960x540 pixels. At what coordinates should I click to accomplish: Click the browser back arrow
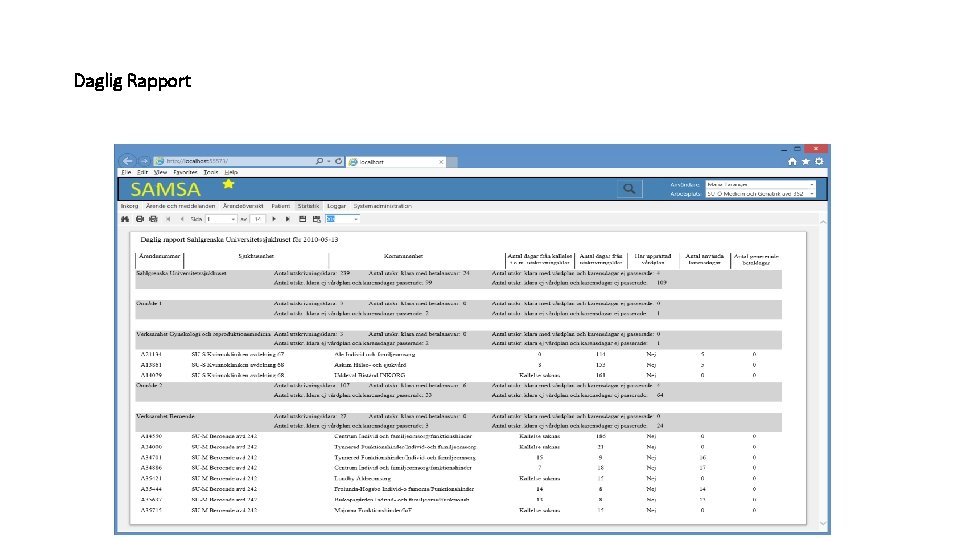coord(127,161)
